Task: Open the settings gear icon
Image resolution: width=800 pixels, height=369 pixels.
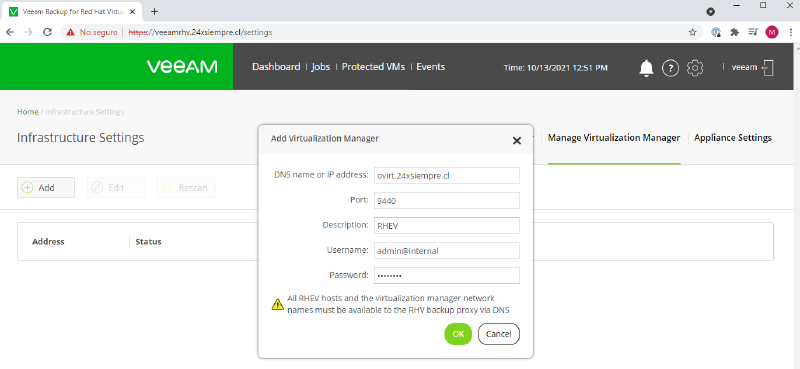Action: [695, 67]
